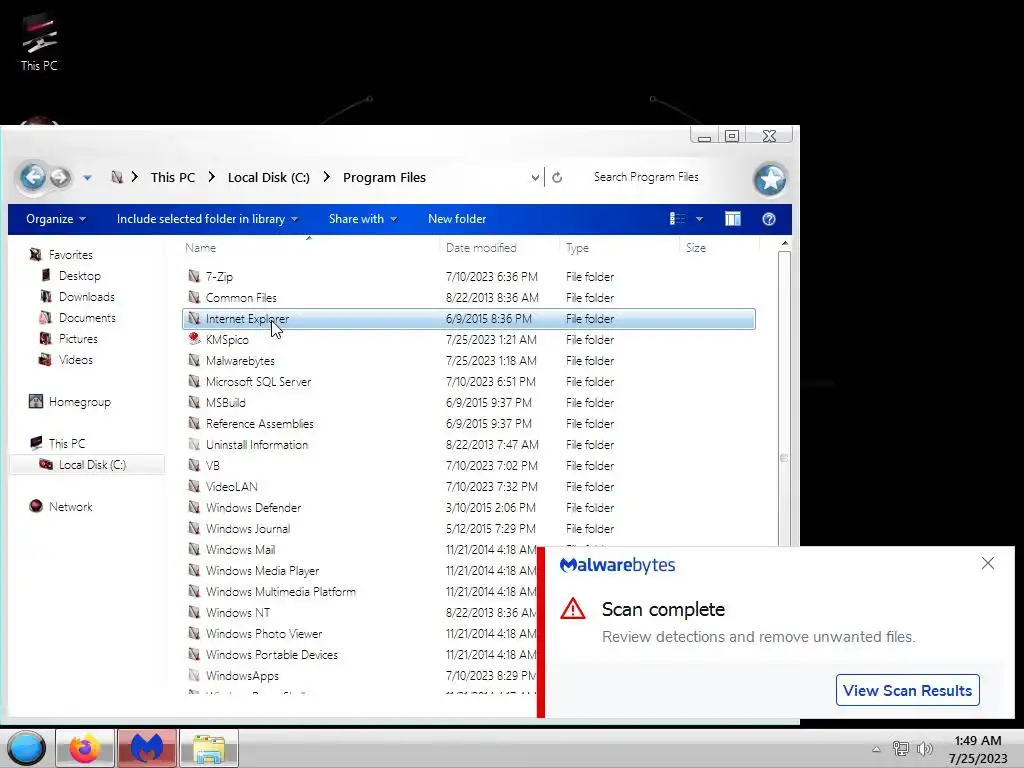
Task: Click the change view icon
Action: tap(678, 219)
